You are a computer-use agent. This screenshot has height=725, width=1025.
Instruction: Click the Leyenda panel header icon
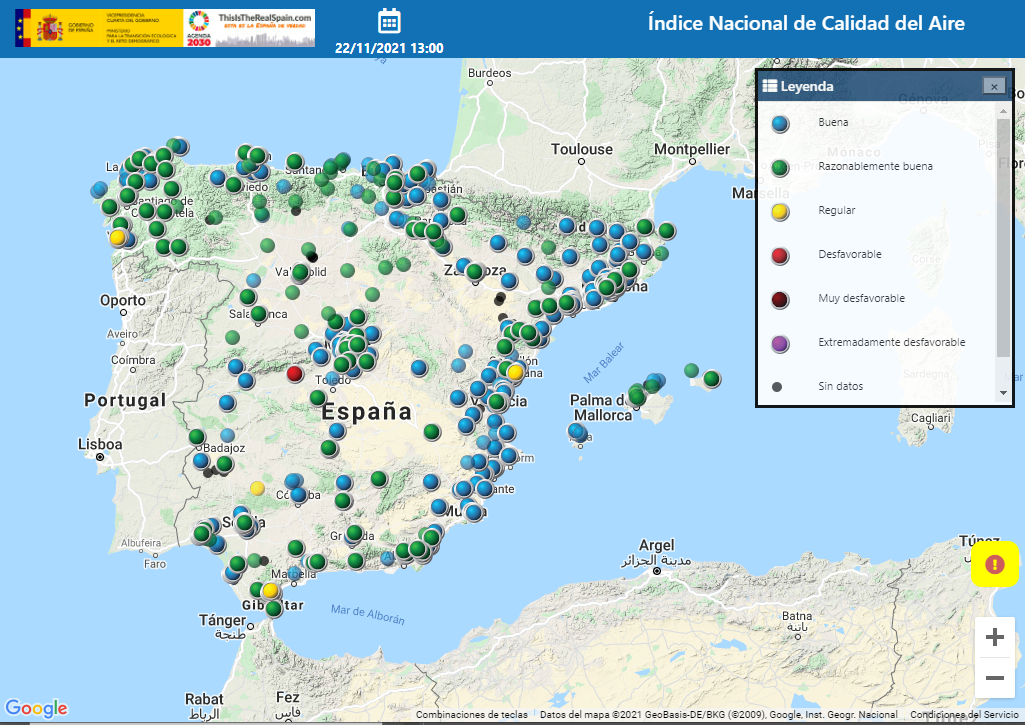pos(769,86)
